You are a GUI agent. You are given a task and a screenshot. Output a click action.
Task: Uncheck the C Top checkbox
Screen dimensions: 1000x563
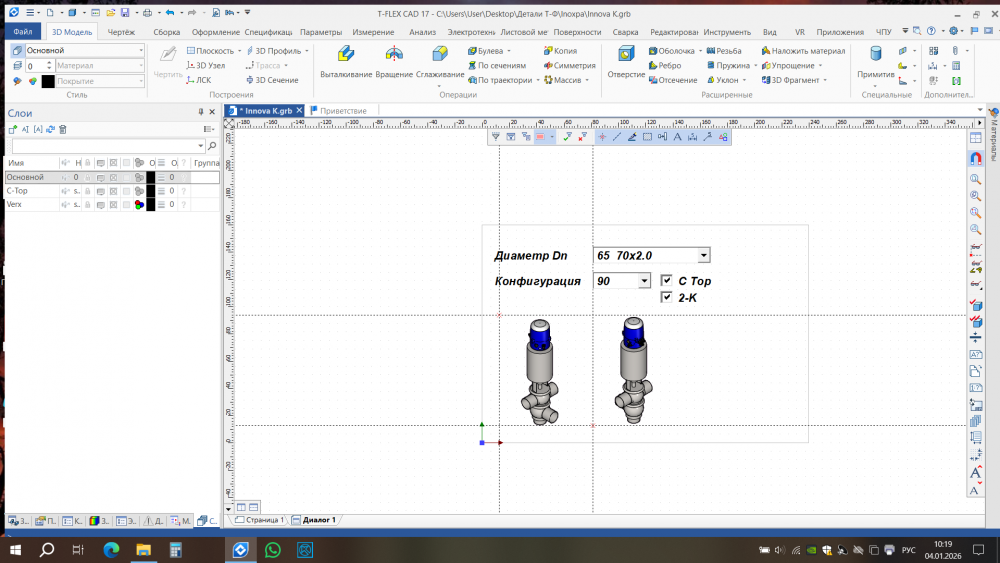667,281
